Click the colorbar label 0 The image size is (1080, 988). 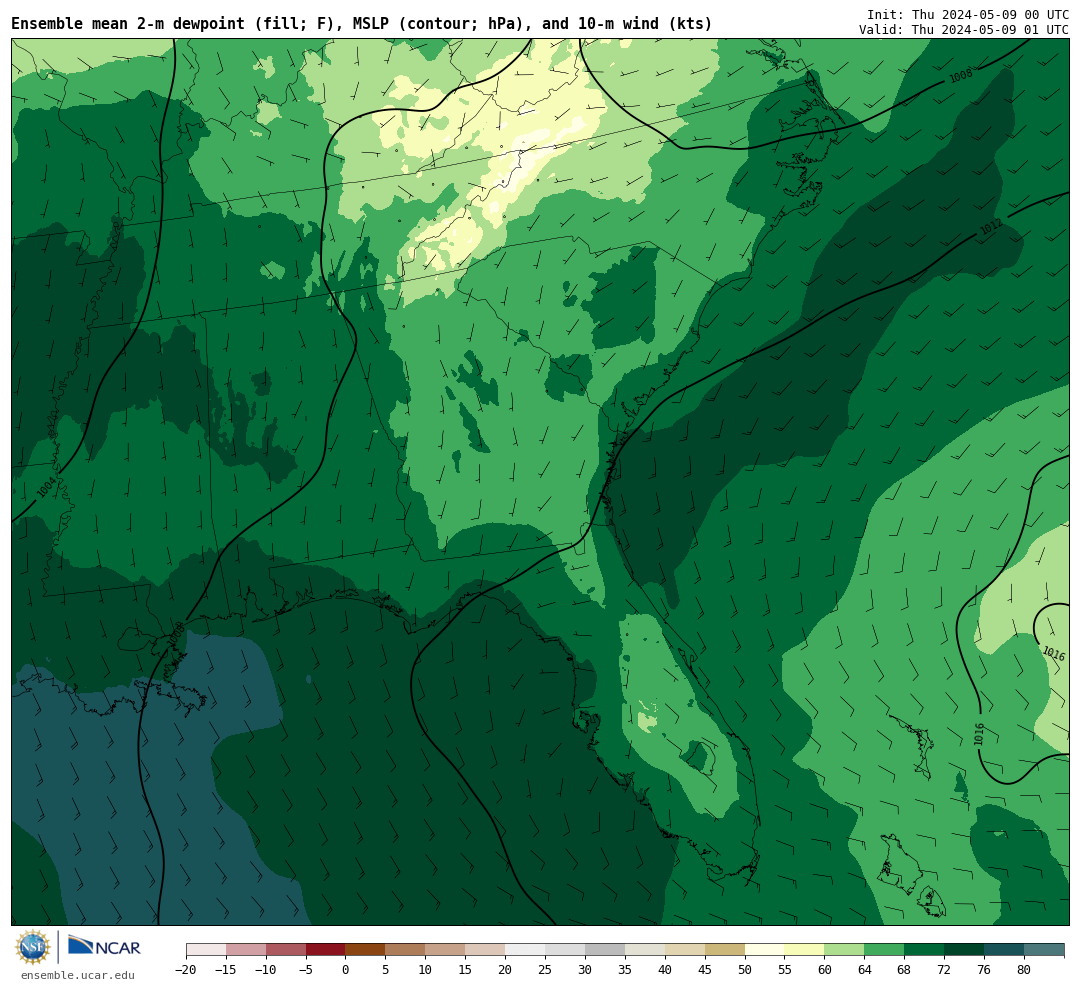[345, 970]
